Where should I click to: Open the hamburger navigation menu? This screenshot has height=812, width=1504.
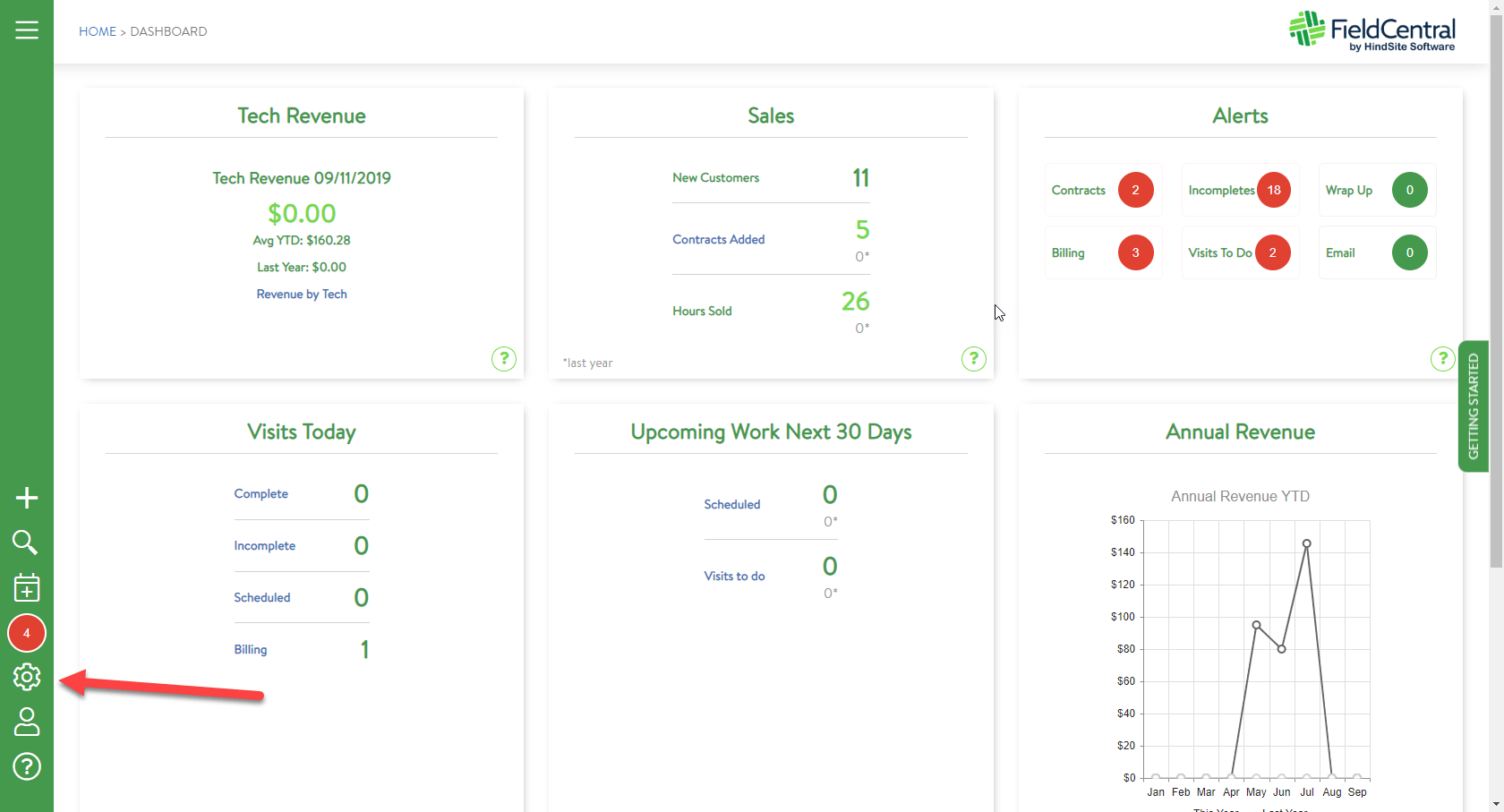(x=27, y=29)
